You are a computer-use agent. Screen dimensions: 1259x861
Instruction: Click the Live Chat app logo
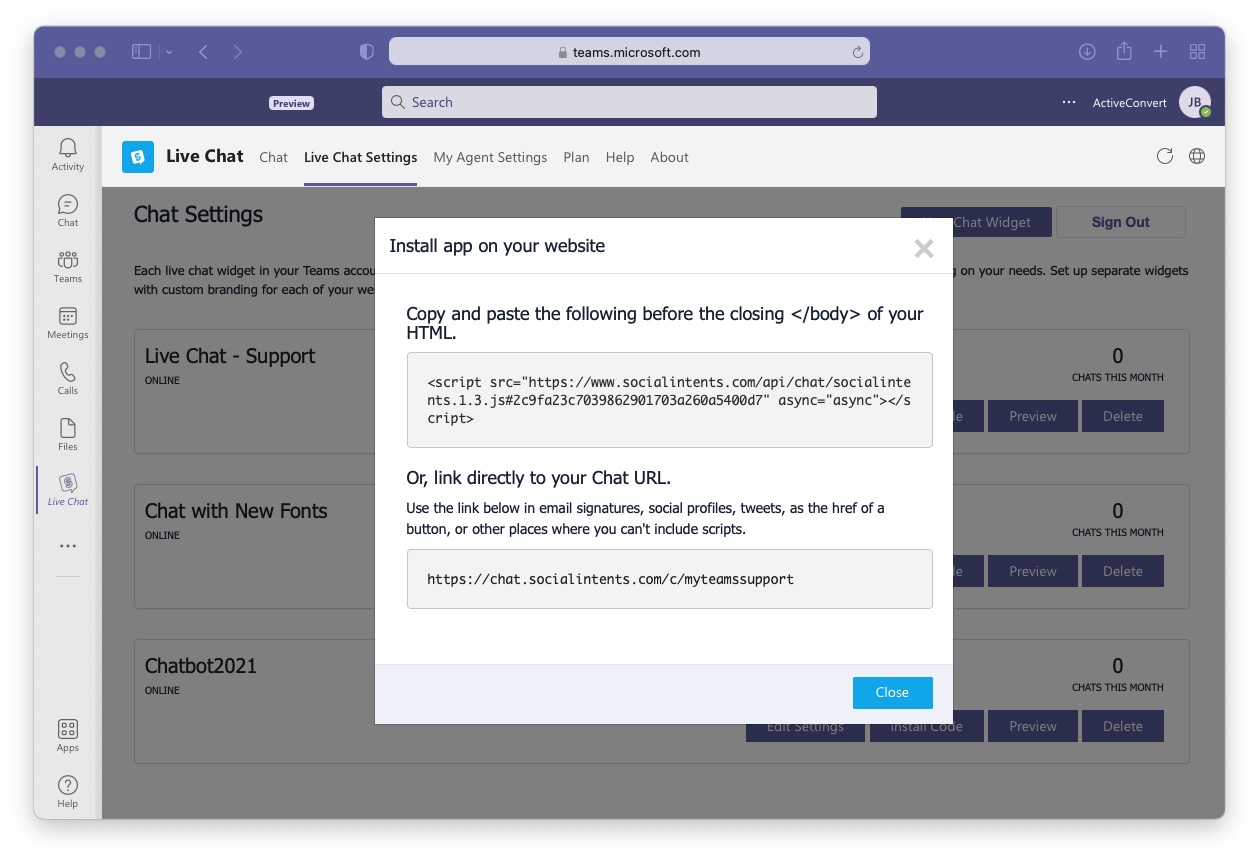138,157
